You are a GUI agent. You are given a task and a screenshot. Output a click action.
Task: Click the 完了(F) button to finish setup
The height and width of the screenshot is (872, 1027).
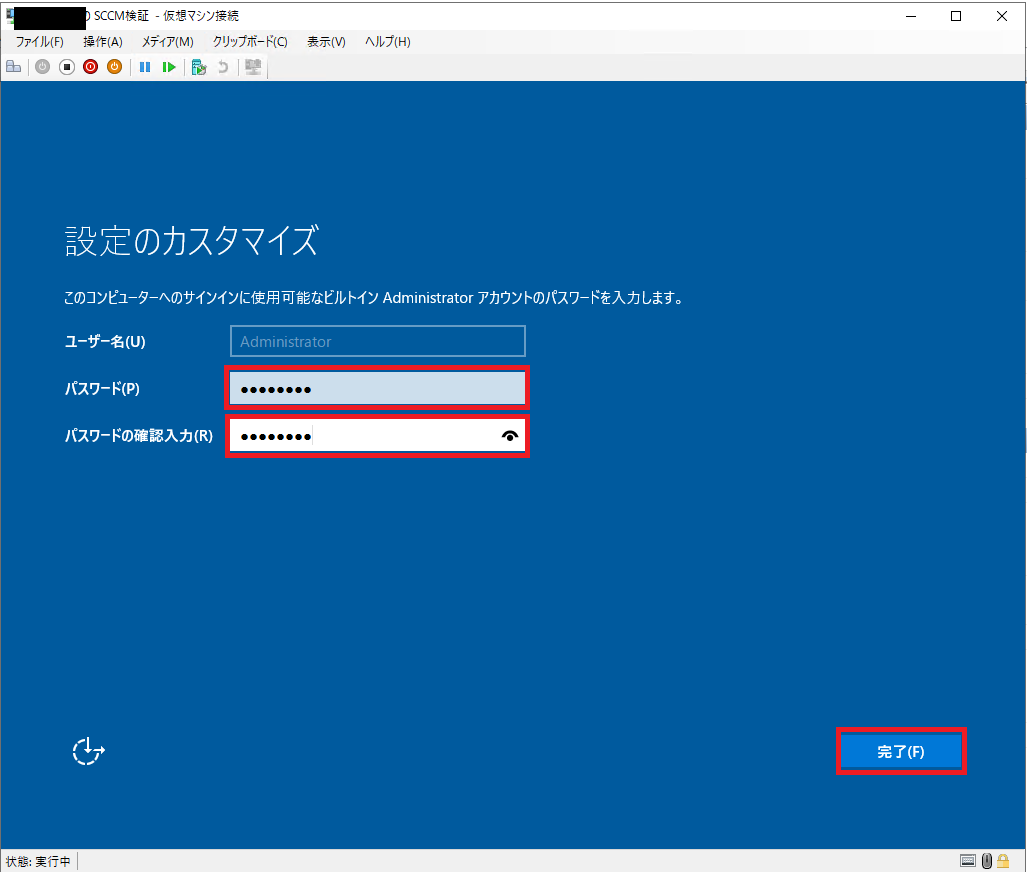pyautogui.click(x=901, y=751)
